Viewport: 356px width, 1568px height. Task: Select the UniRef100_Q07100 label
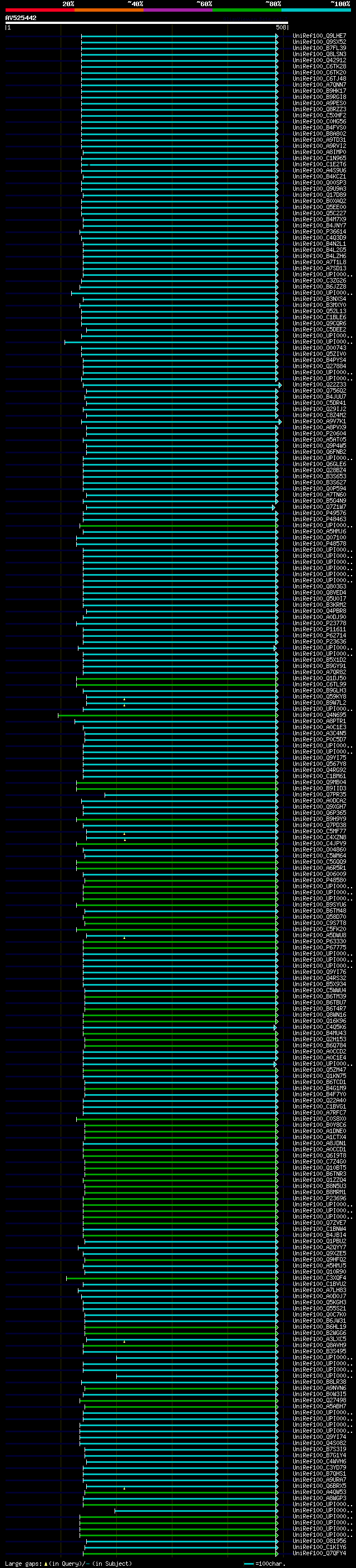[319, 537]
